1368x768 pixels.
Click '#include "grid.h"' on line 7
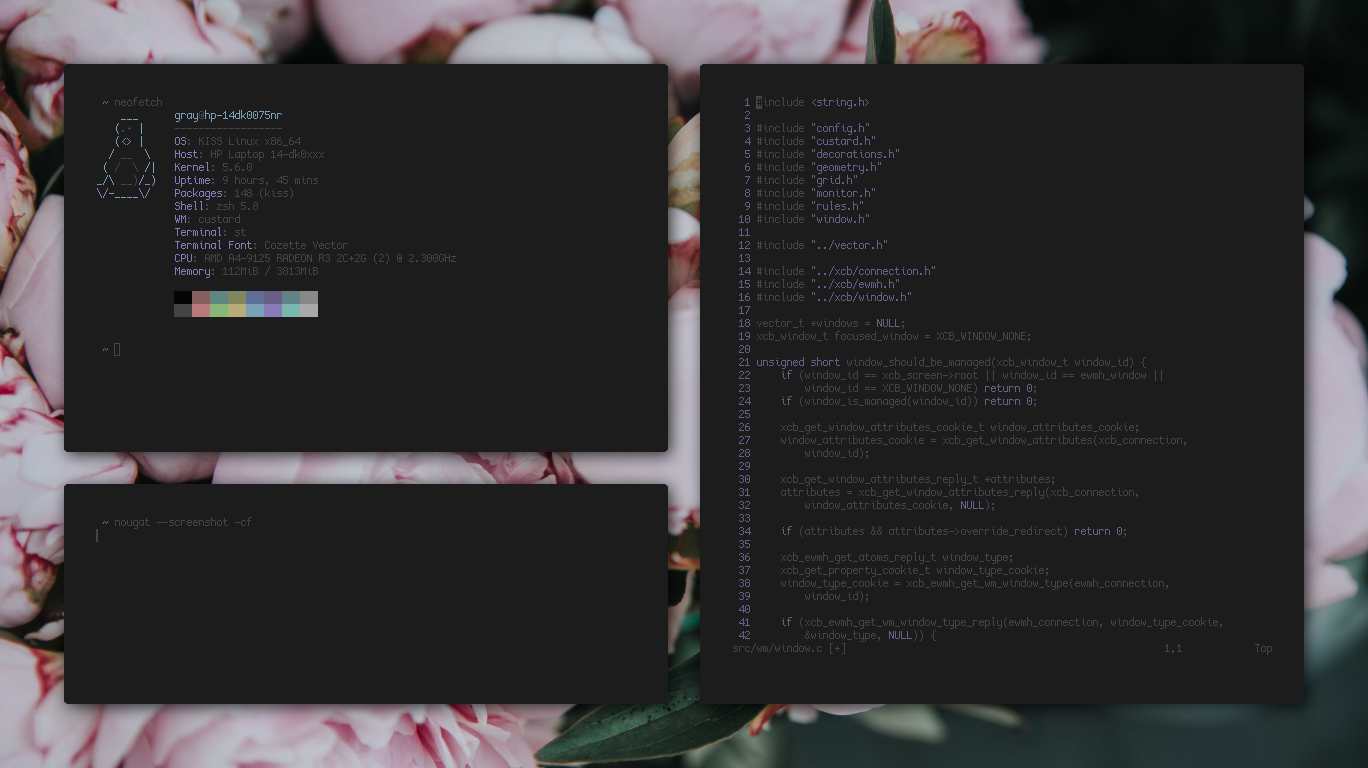click(807, 180)
